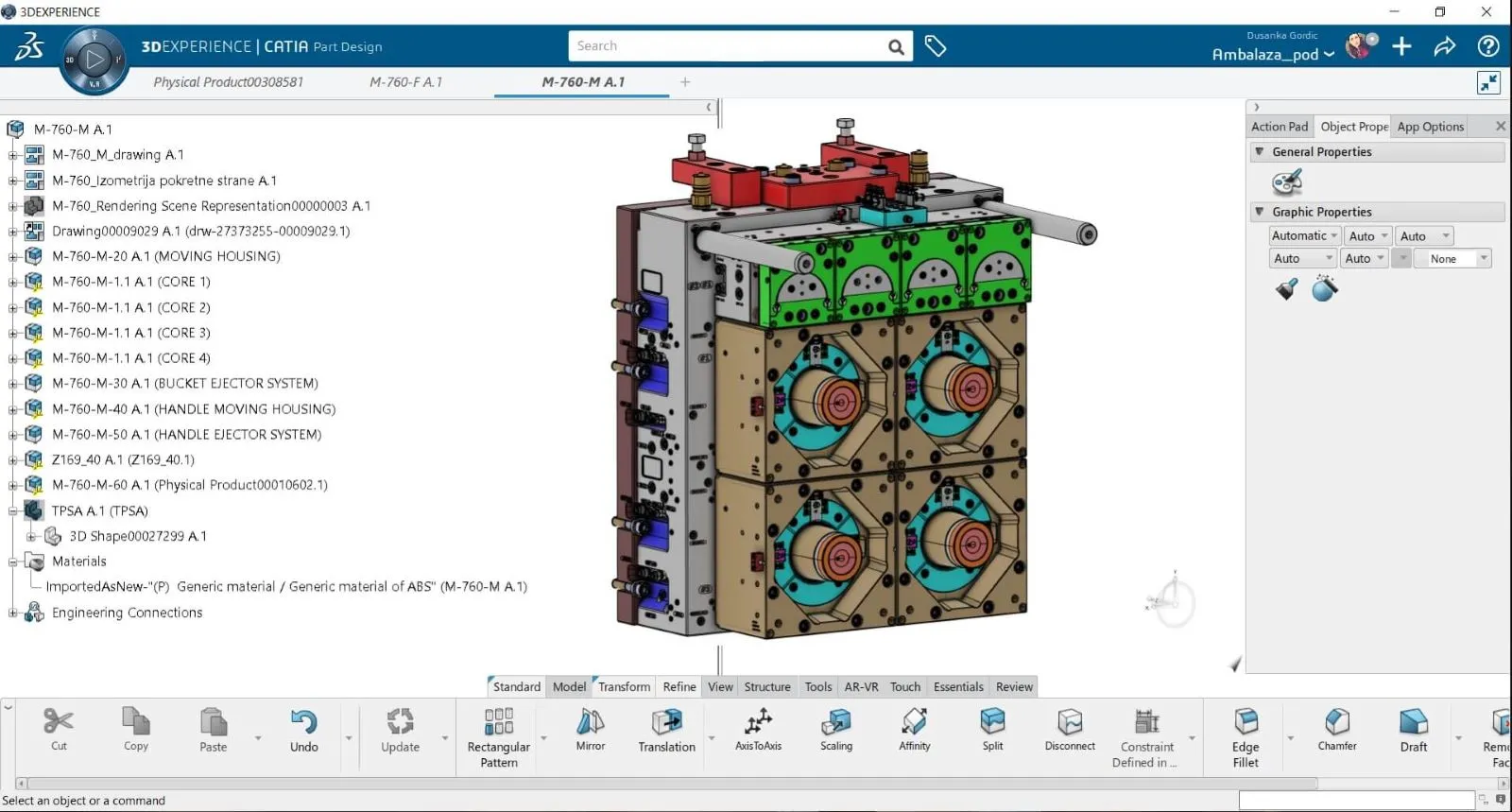Select the Translation tool
This screenshot has width=1512, height=812.
[x=666, y=723]
